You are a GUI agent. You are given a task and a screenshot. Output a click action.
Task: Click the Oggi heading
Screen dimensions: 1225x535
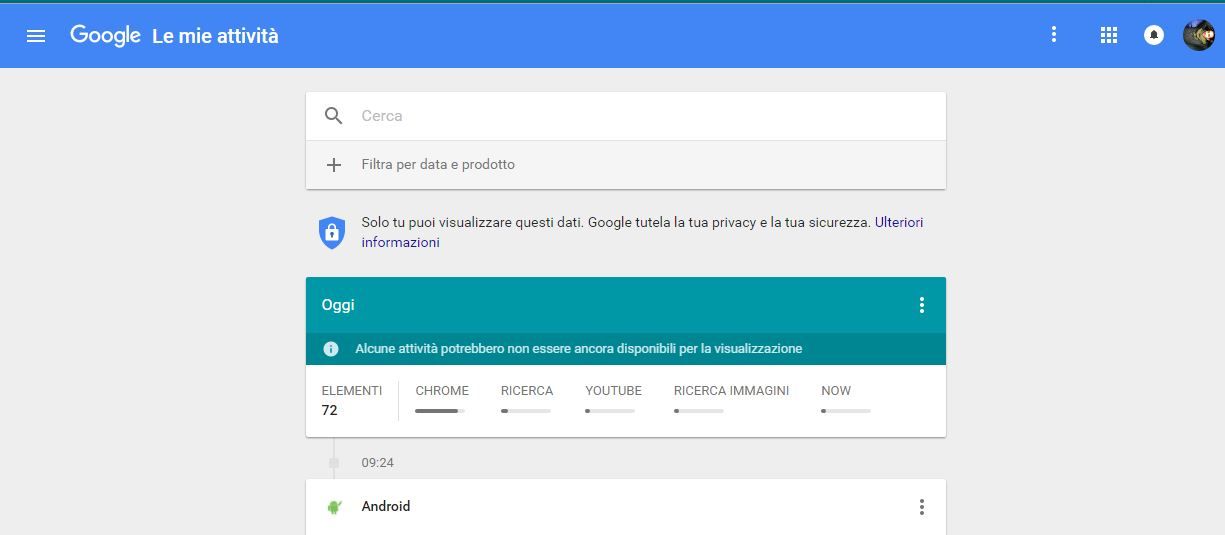tap(338, 305)
